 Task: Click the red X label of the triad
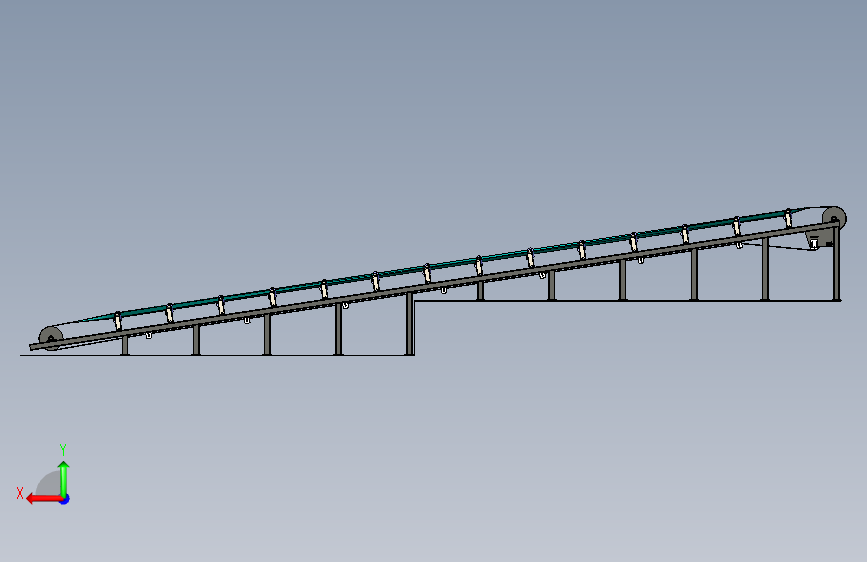(20, 493)
